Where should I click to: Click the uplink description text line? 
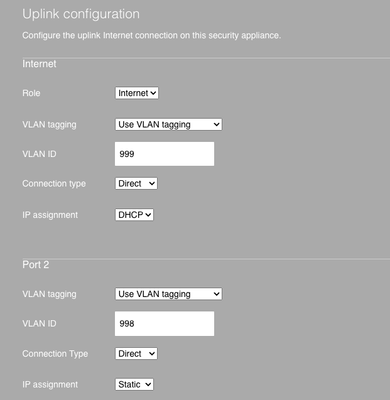(152, 35)
